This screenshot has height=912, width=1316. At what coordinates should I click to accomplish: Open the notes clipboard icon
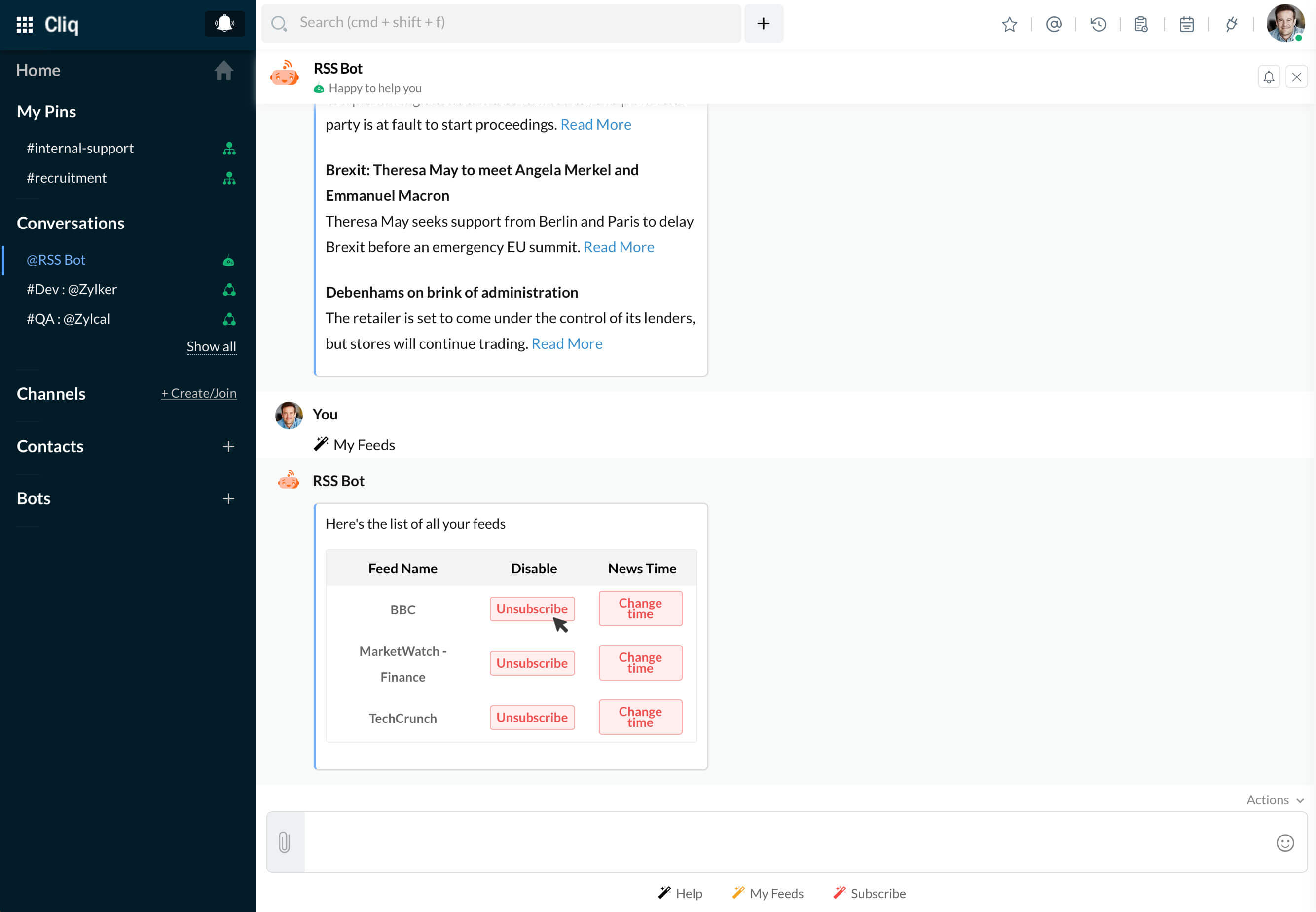click(1141, 24)
